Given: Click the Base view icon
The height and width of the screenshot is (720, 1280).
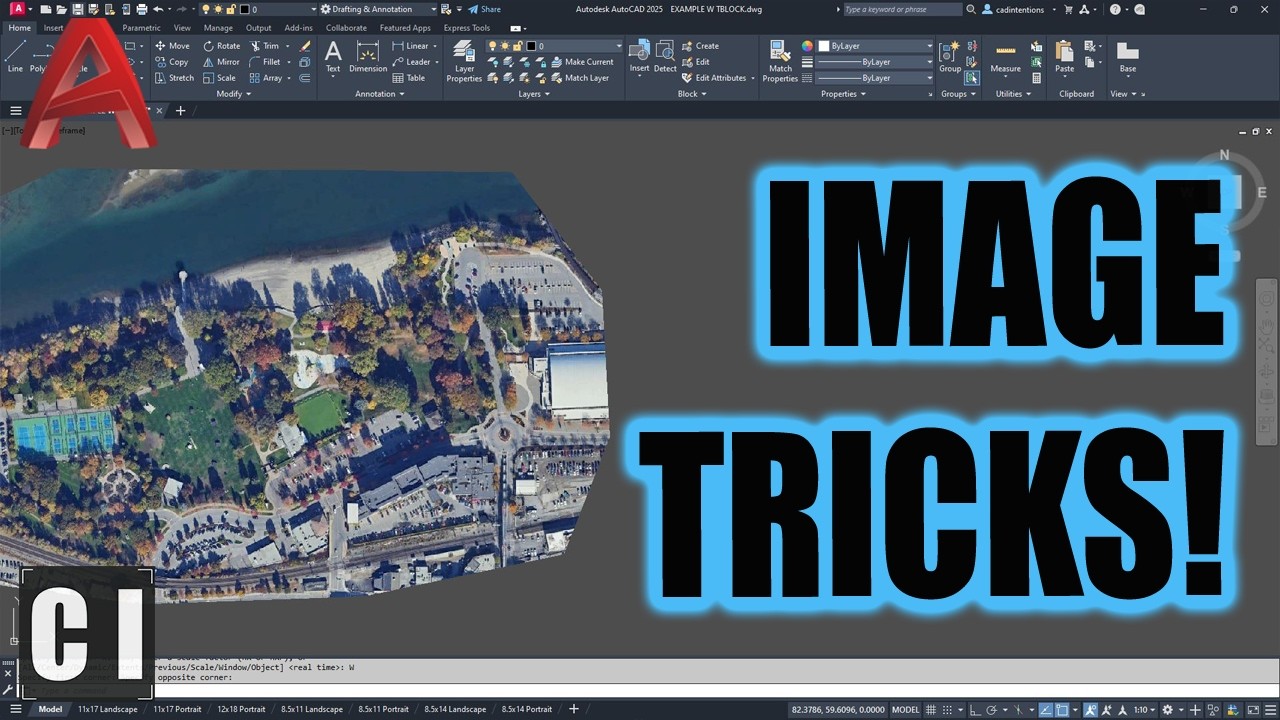Looking at the screenshot, I should point(1127,56).
